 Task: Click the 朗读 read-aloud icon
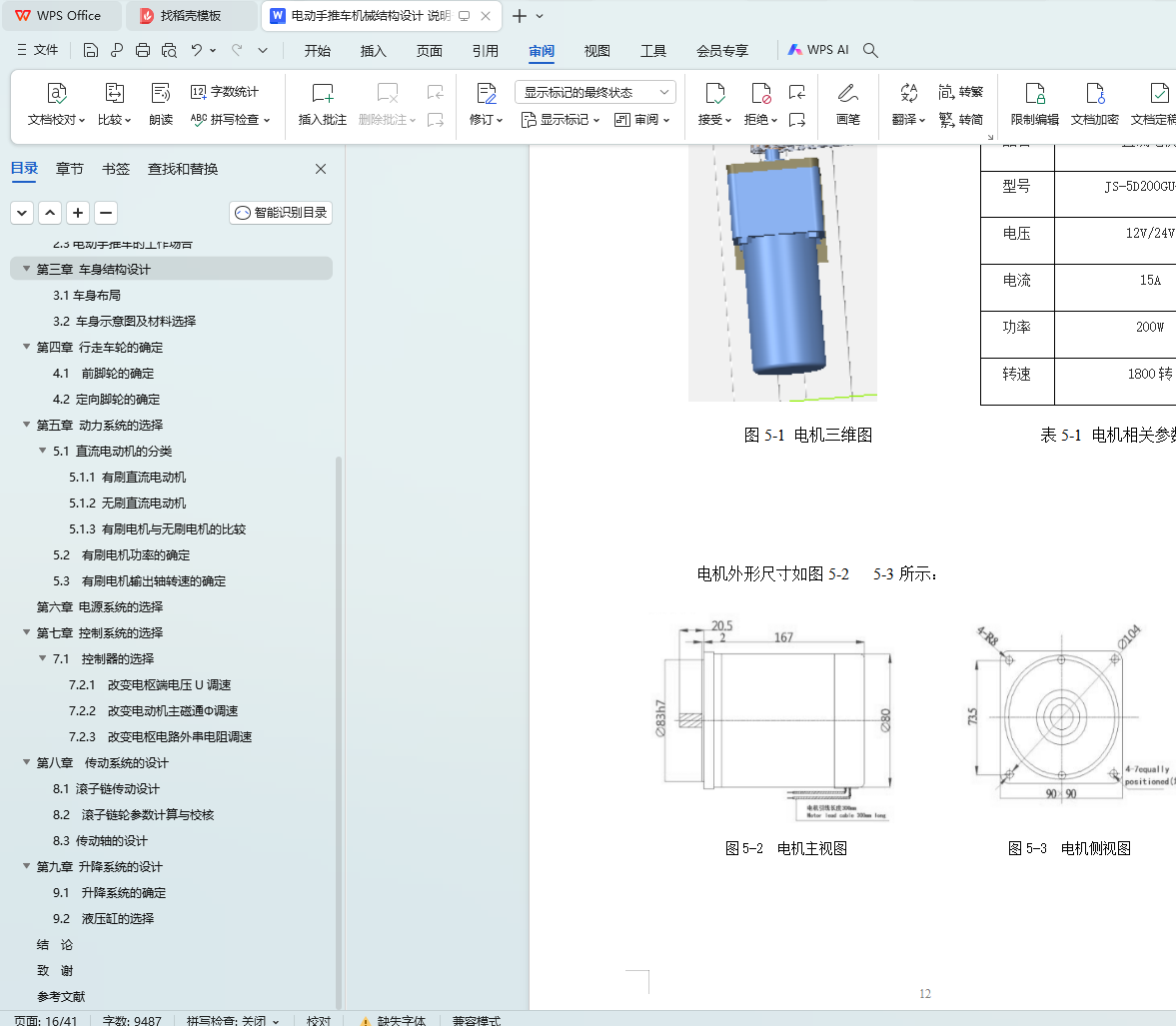[x=161, y=94]
